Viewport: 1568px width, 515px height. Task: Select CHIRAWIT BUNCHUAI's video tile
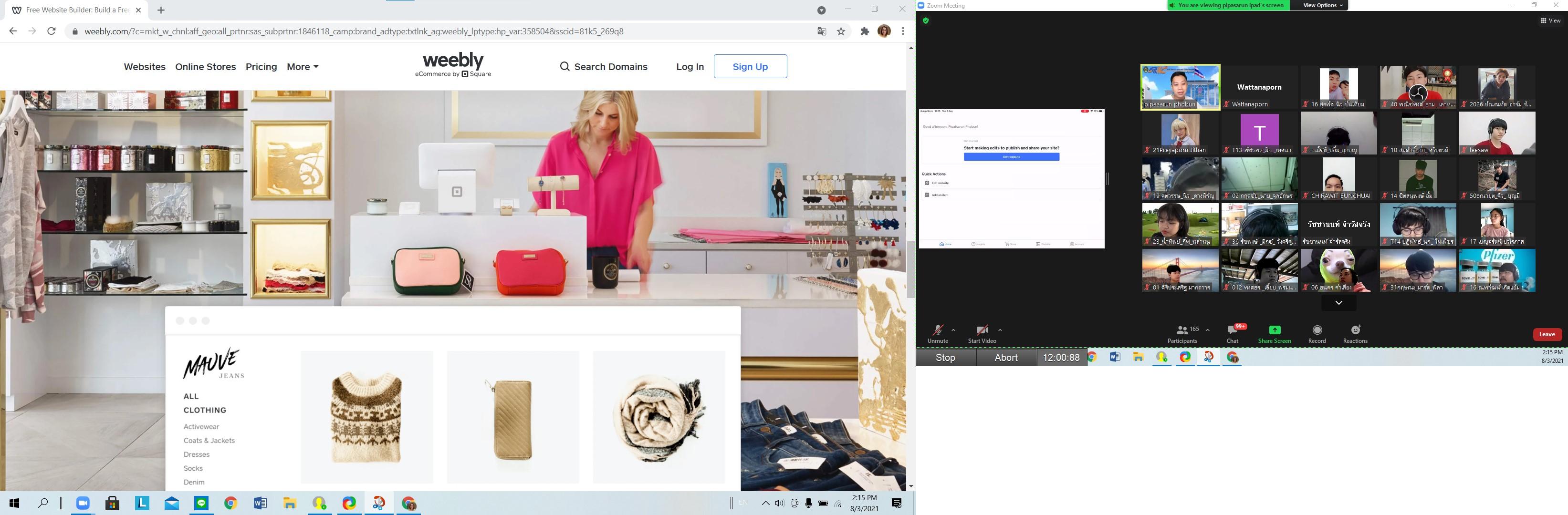[x=1338, y=179]
